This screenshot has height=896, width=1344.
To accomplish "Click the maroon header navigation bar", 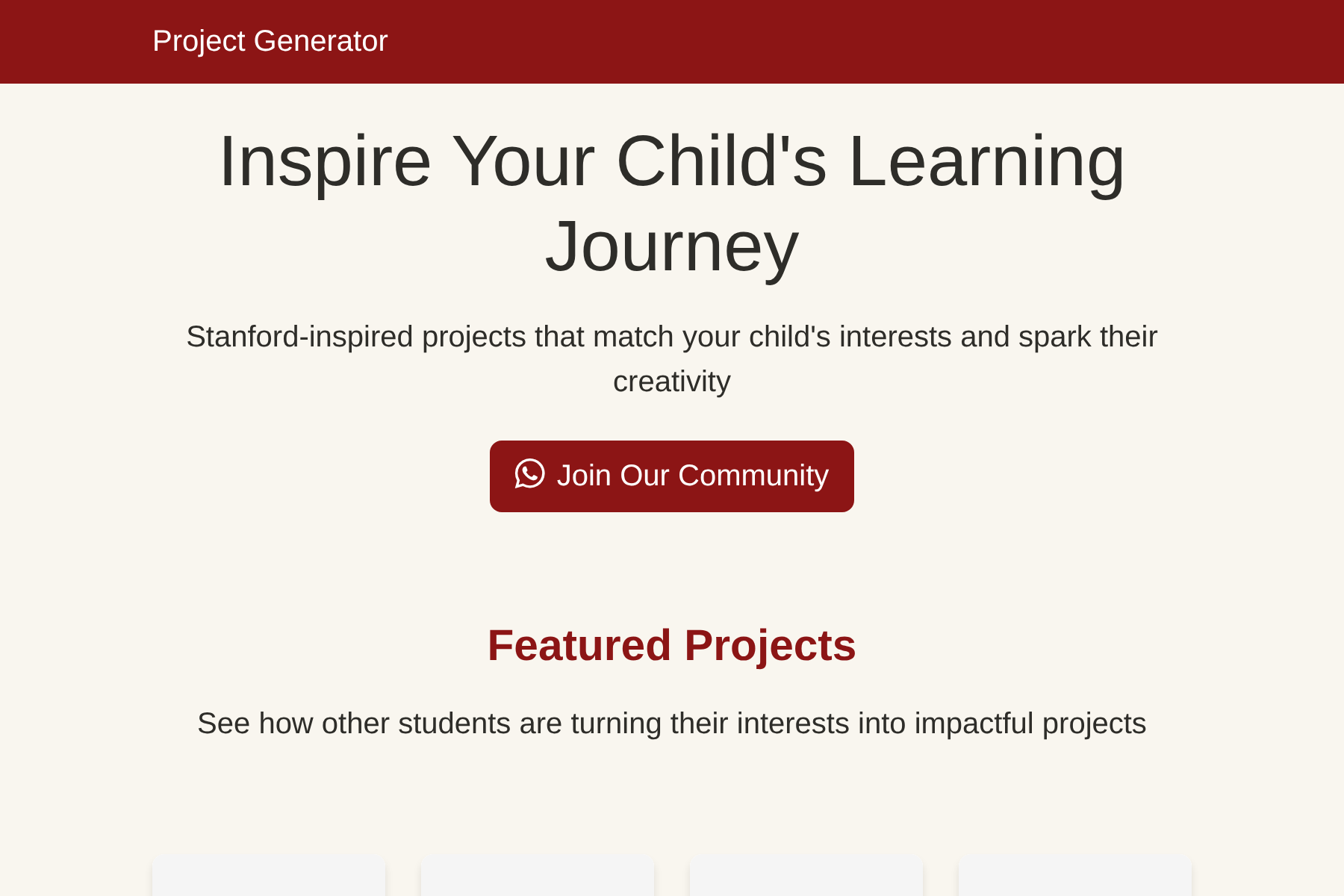I will (x=672, y=41).
